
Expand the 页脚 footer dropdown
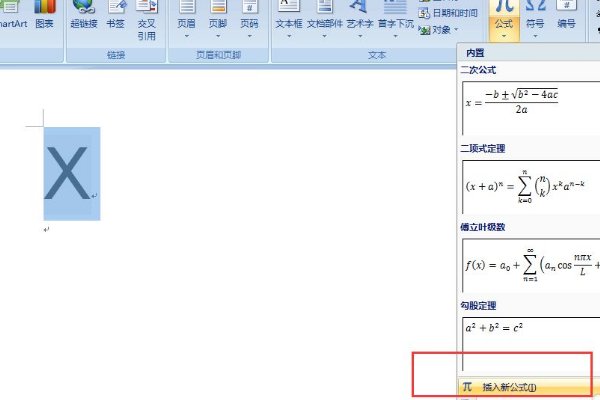click(x=218, y=35)
